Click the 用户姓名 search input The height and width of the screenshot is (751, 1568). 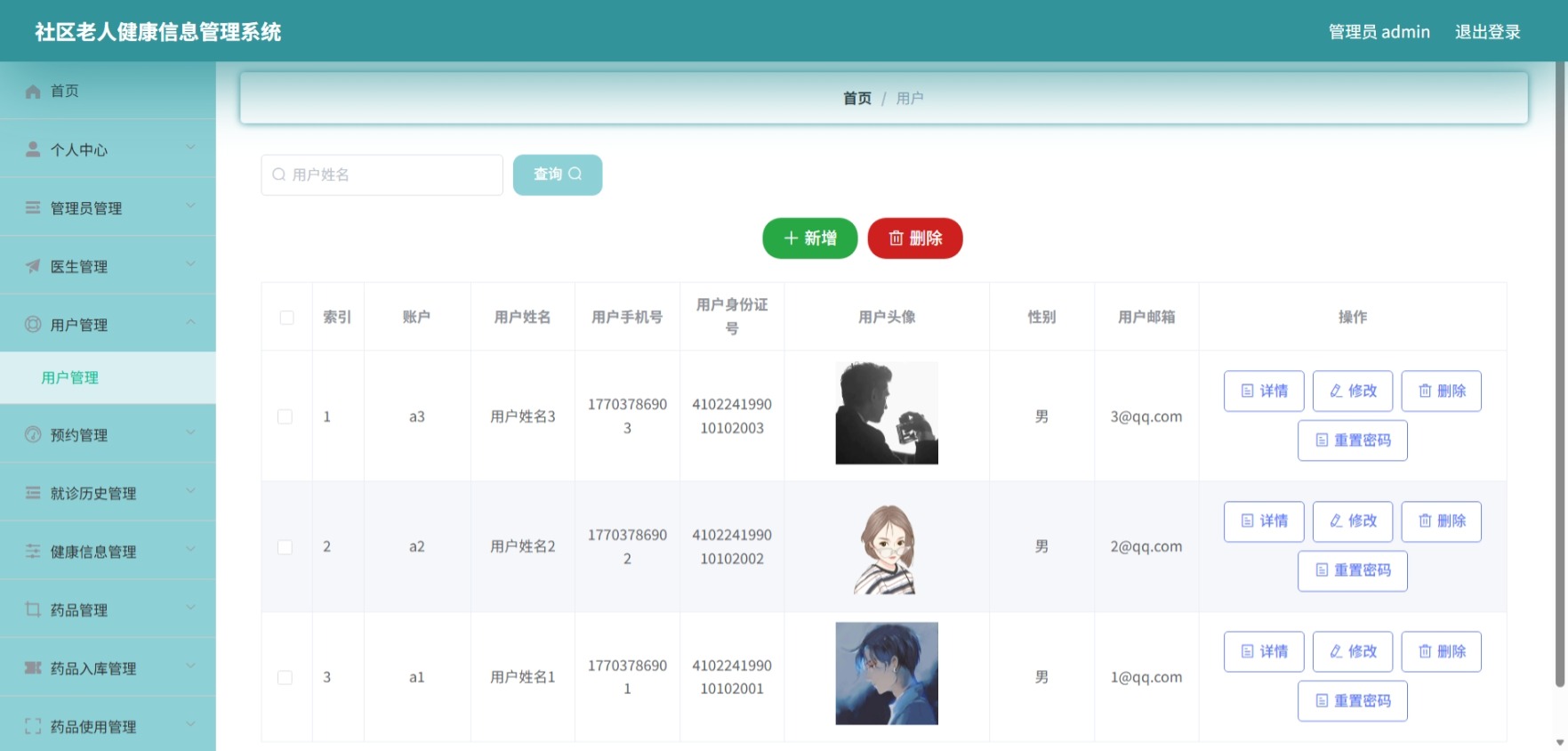click(382, 174)
